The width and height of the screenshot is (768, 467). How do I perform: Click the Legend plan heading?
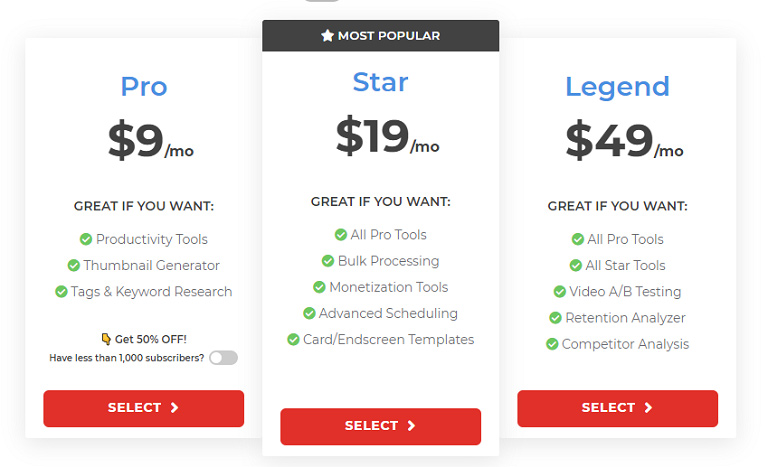click(618, 87)
